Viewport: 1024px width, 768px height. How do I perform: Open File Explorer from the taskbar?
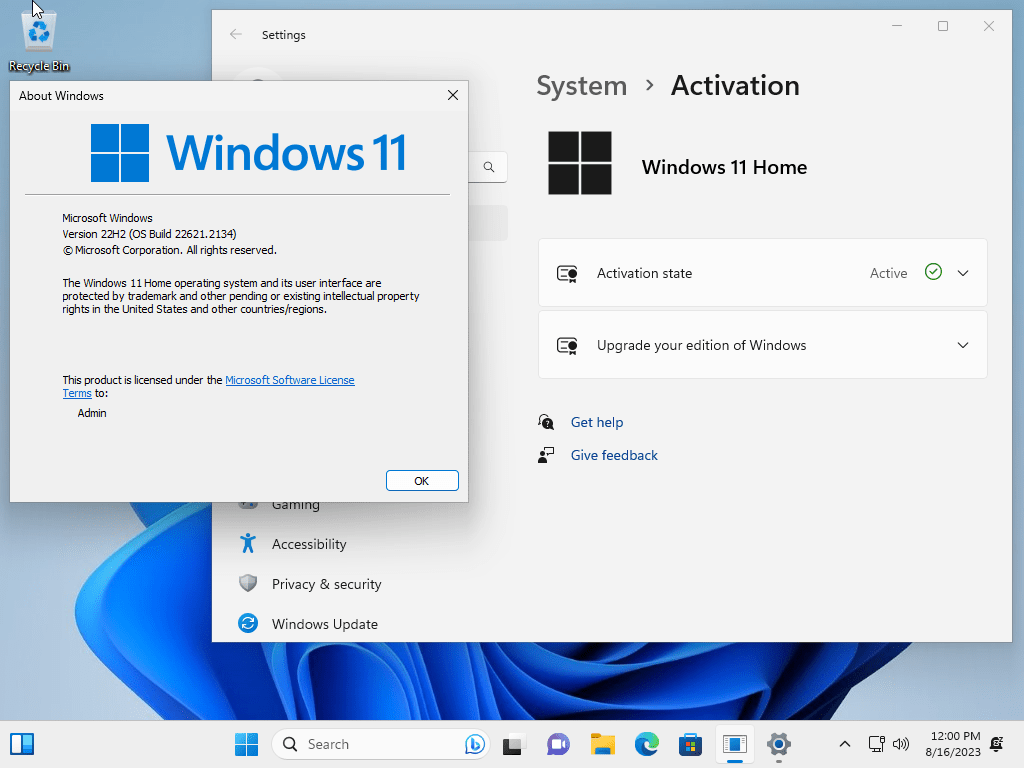click(x=603, y=744)
